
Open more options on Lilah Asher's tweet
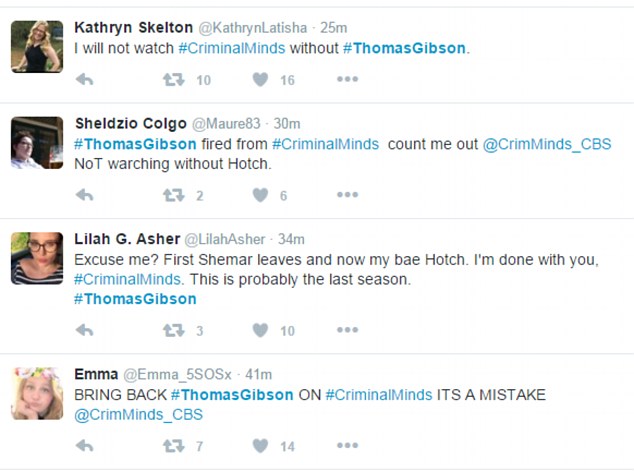point(346,330)
